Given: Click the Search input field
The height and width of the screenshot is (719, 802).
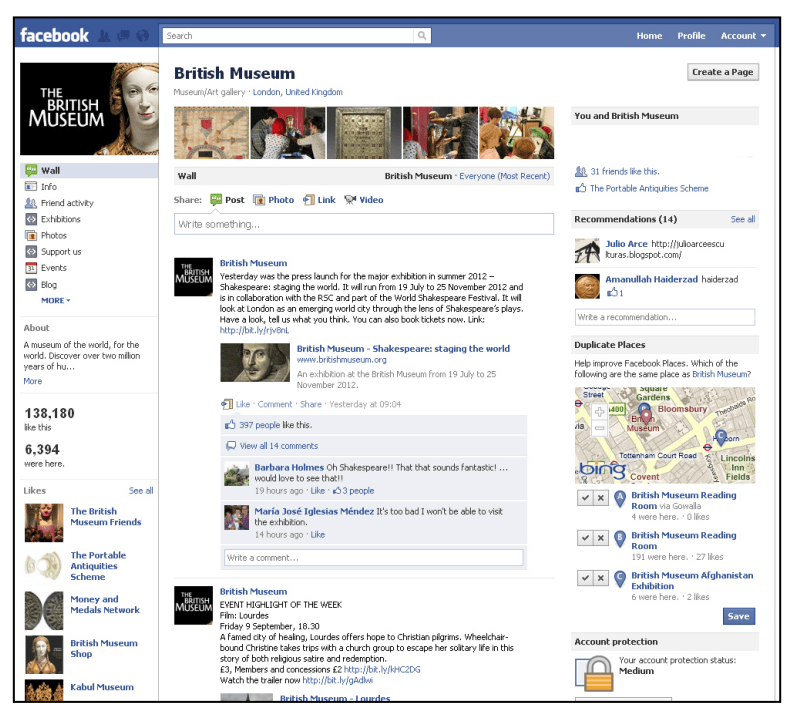Looking at the screenshot, I should click(288, 36).
